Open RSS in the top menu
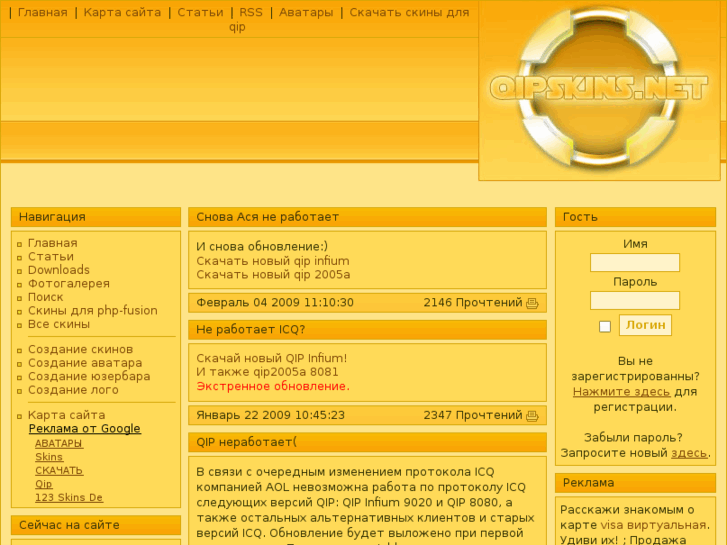The width and height of the screenshot is (727, 545). tap(251, 13)
